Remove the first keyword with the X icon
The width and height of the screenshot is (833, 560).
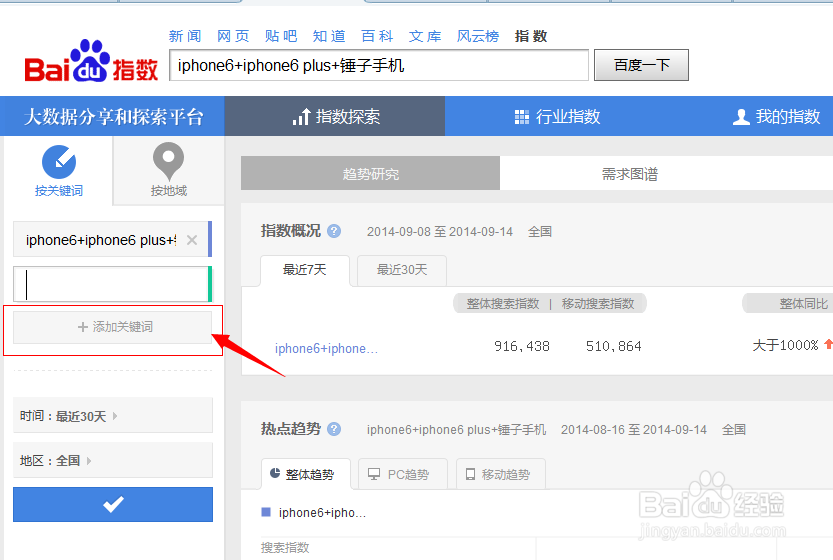pos(192,240)
